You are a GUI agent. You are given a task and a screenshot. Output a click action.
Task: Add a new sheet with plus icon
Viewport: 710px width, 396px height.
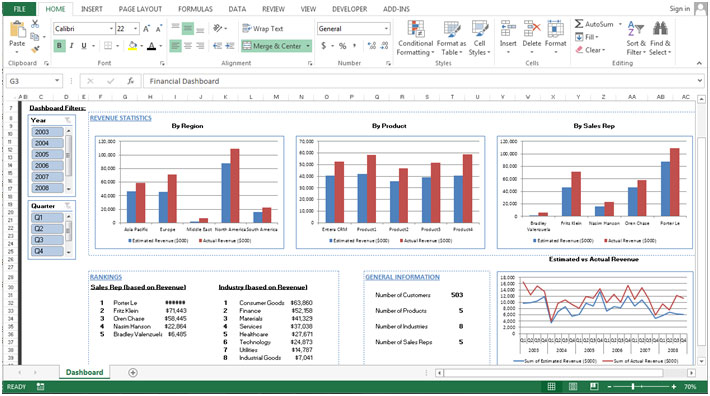[133, 372]
